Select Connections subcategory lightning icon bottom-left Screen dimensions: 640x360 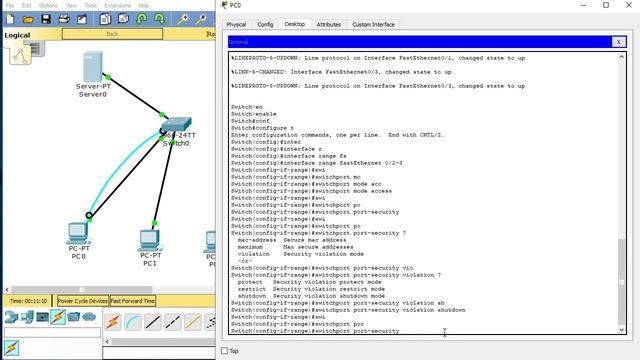coord(11,348)
